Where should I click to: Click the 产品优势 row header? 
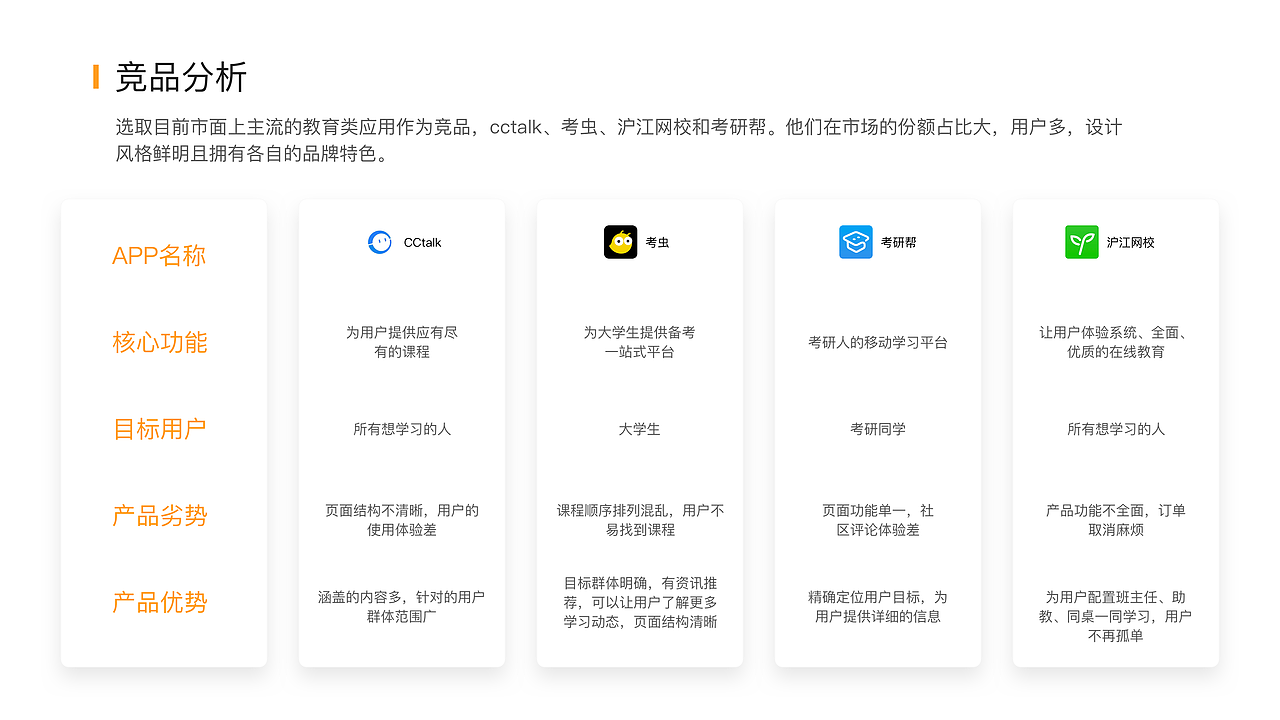point(159,601)
